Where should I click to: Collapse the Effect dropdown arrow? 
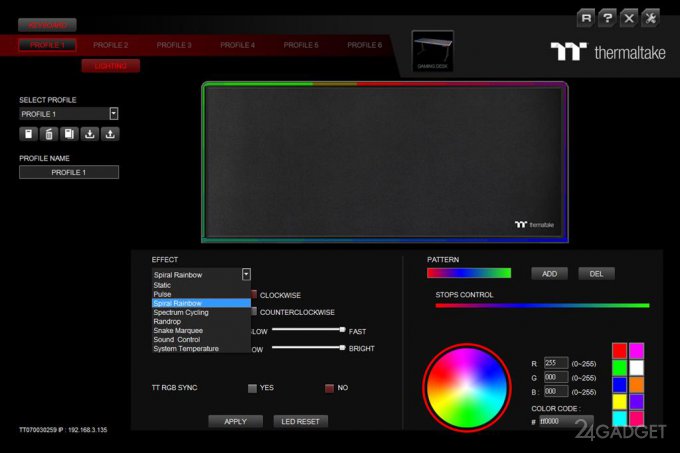click(246, 274)
